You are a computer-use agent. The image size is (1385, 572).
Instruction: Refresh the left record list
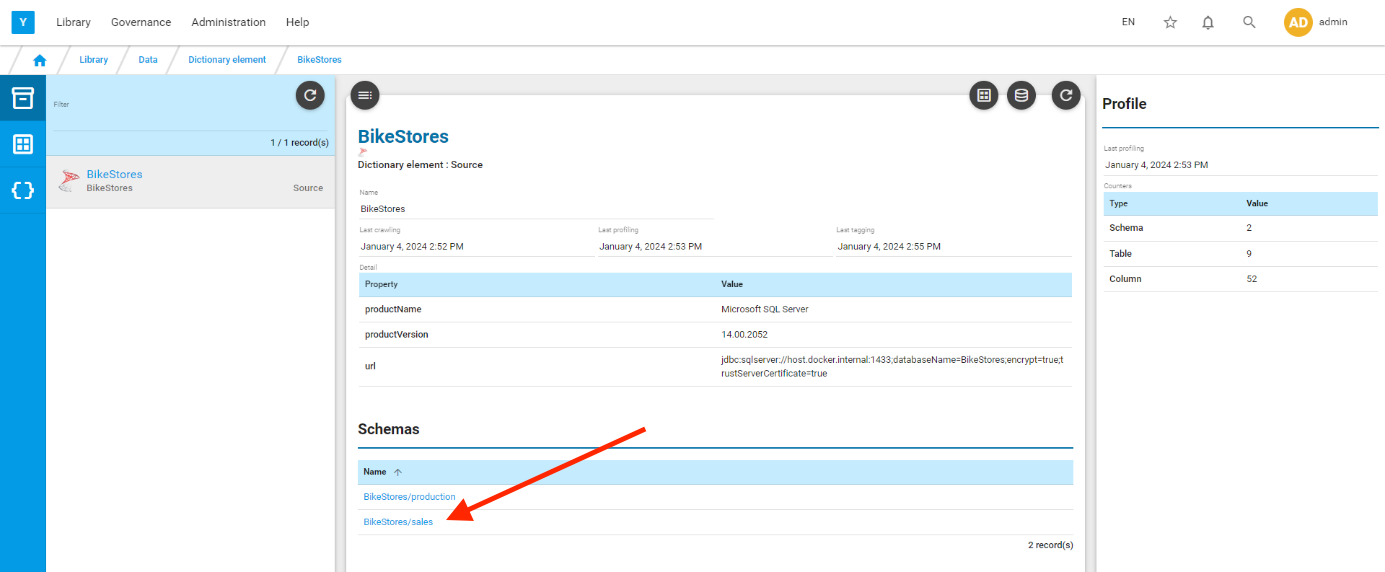310,95
